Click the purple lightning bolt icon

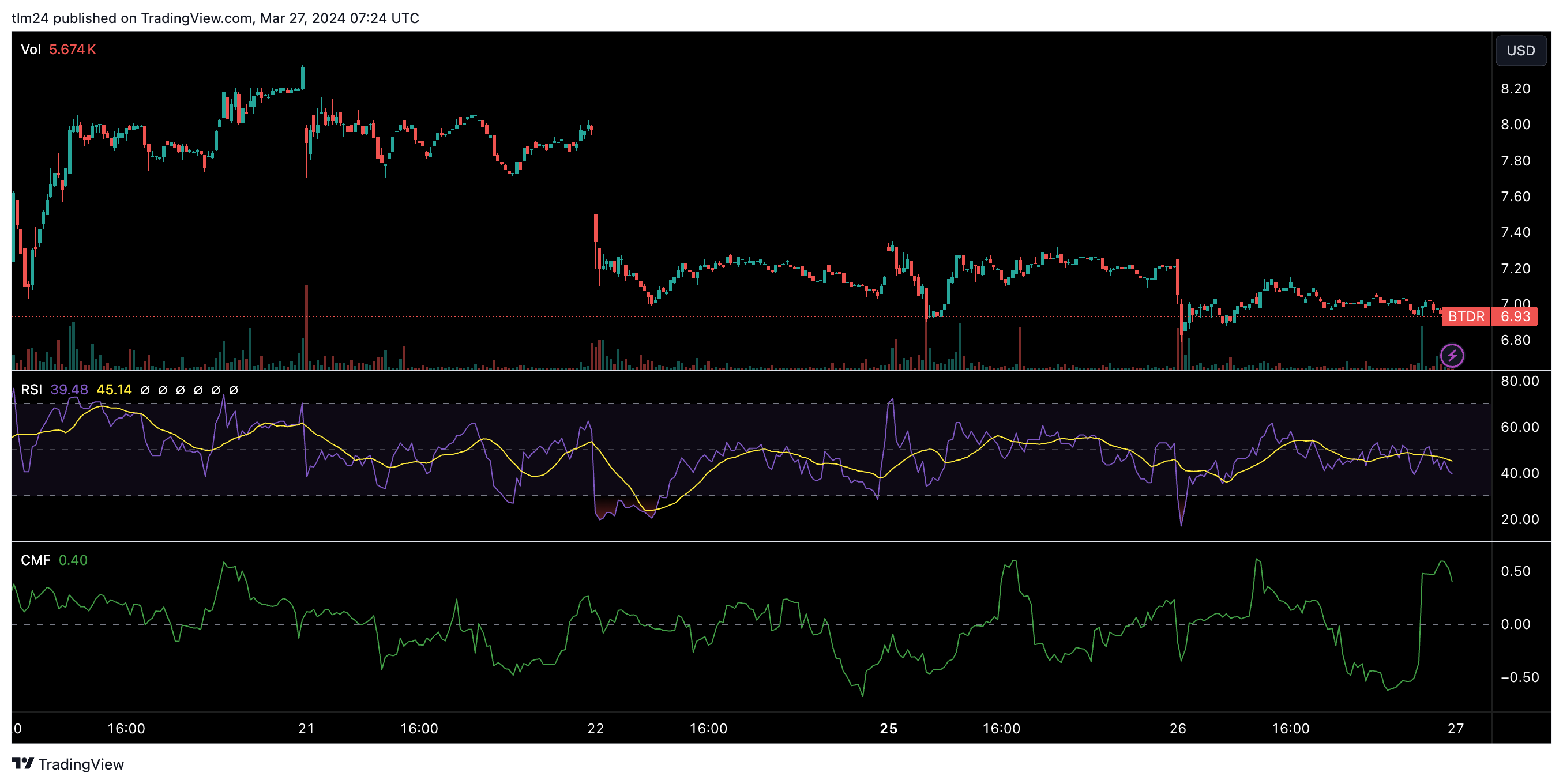tap(1452, 355)
